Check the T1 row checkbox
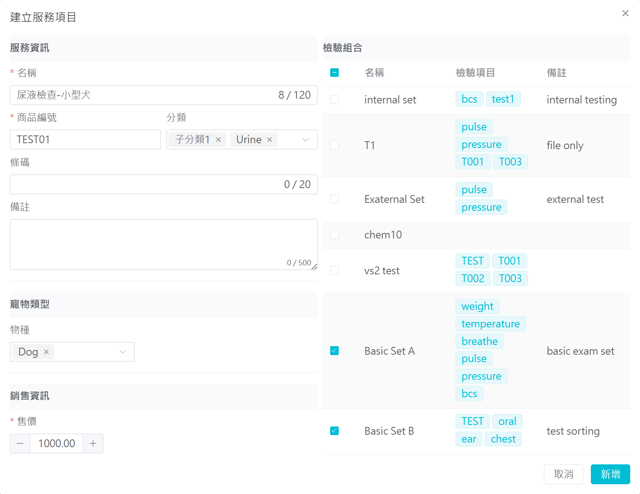The image size is (640, 494). click(x=334, y=145)
